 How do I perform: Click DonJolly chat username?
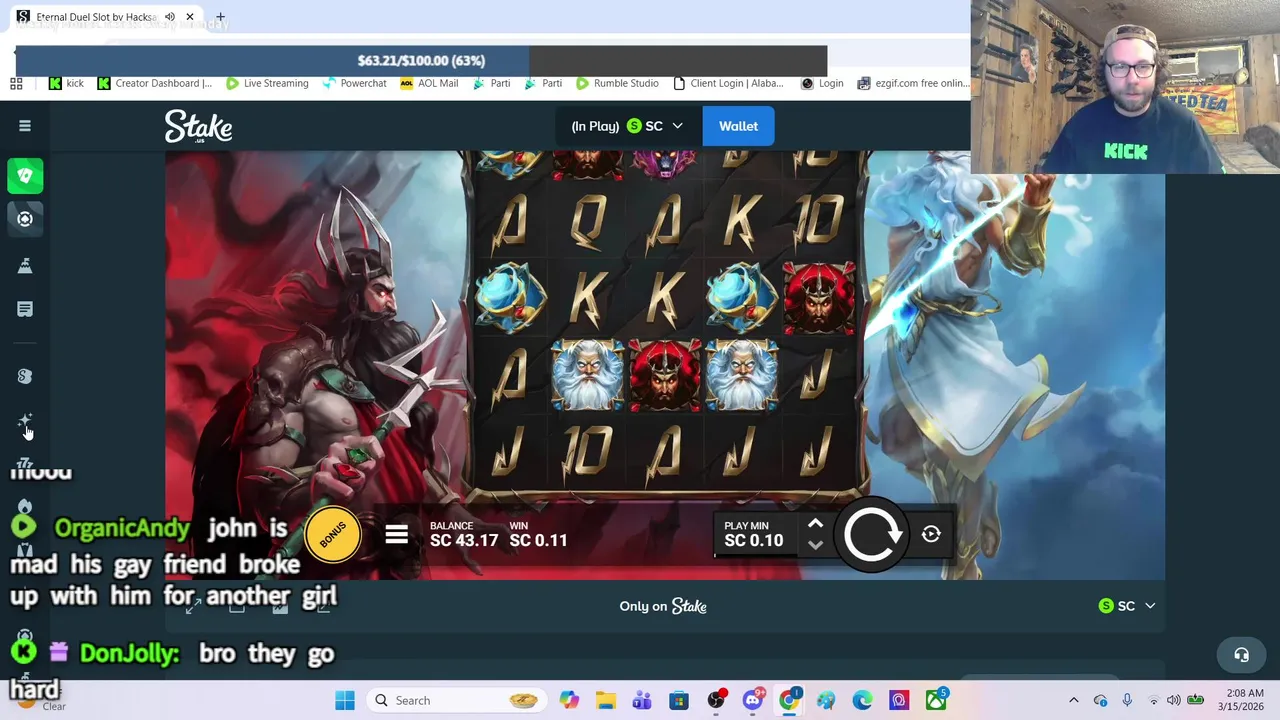(x=129, y=654)
